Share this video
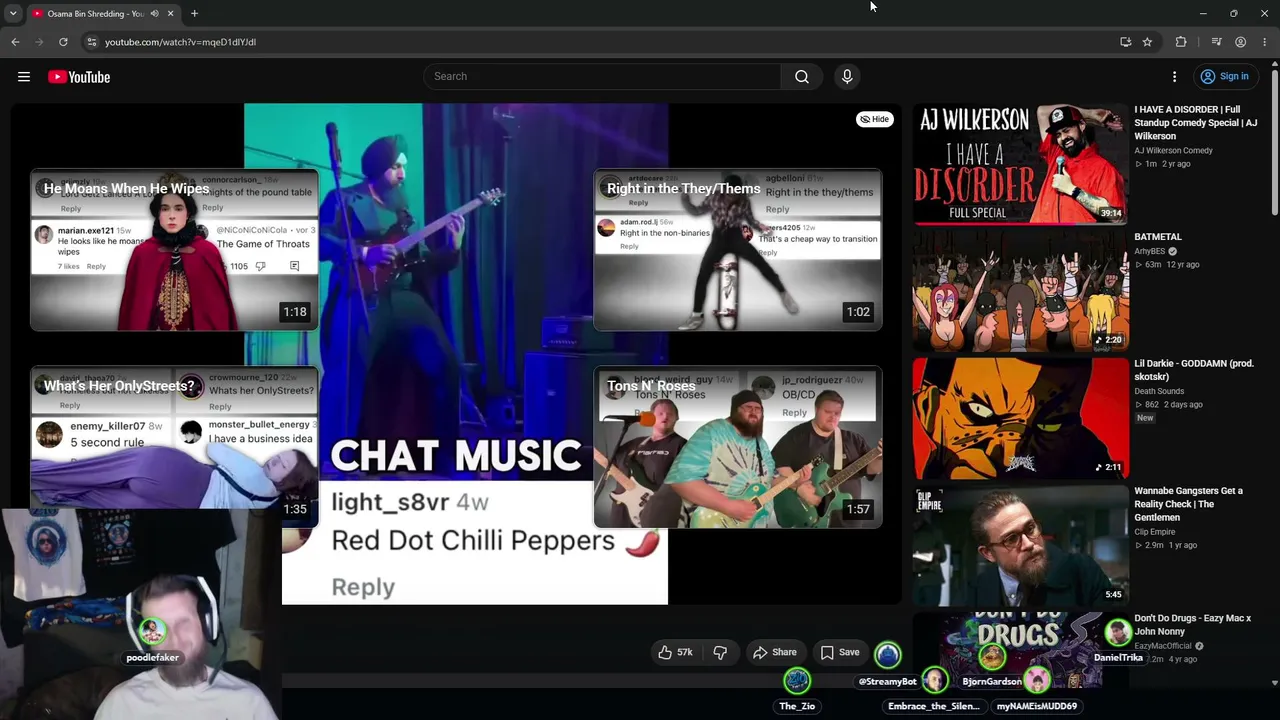Viewport: 1280px width, 720px height. 775,653
